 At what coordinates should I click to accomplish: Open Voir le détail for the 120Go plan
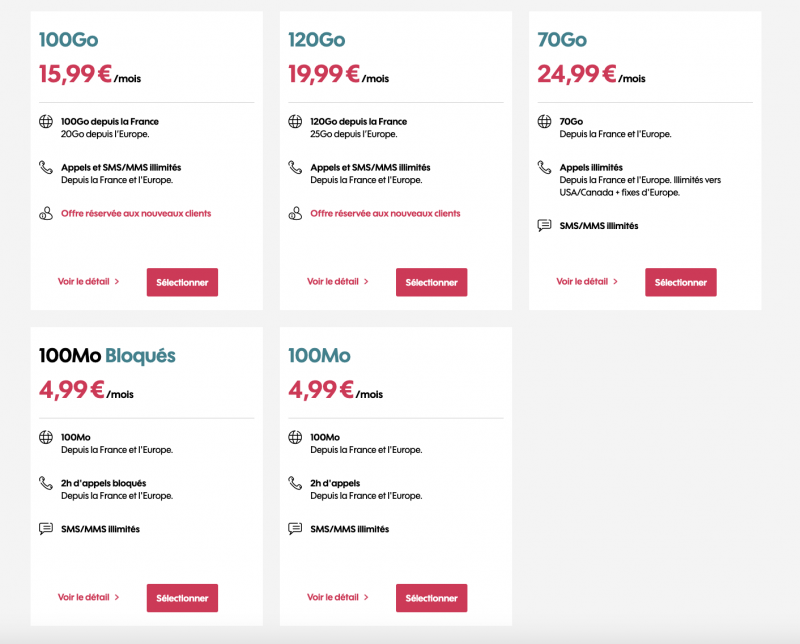337,282
